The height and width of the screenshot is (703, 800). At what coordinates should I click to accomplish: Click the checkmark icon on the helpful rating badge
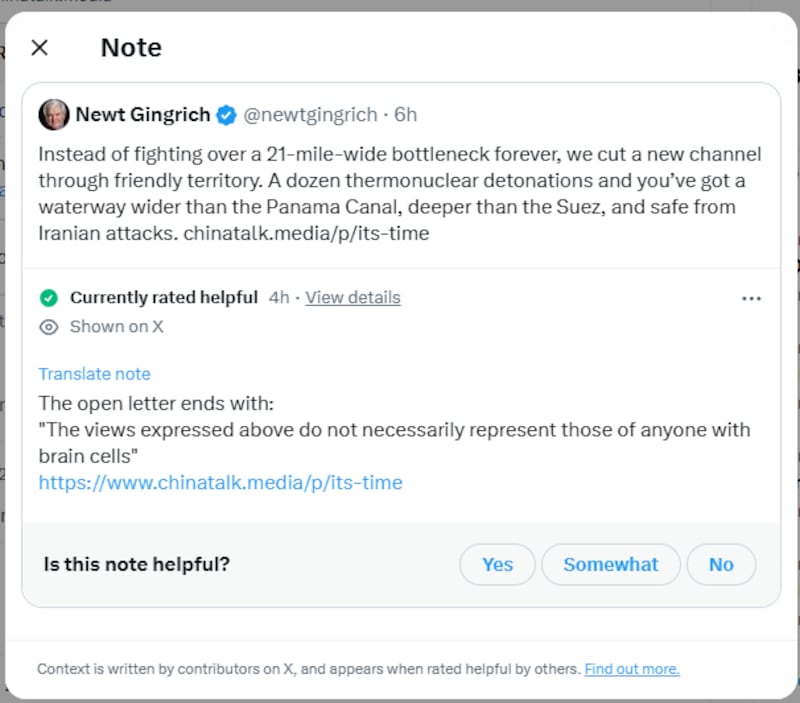pyautogui.click(x=49, y=297)
